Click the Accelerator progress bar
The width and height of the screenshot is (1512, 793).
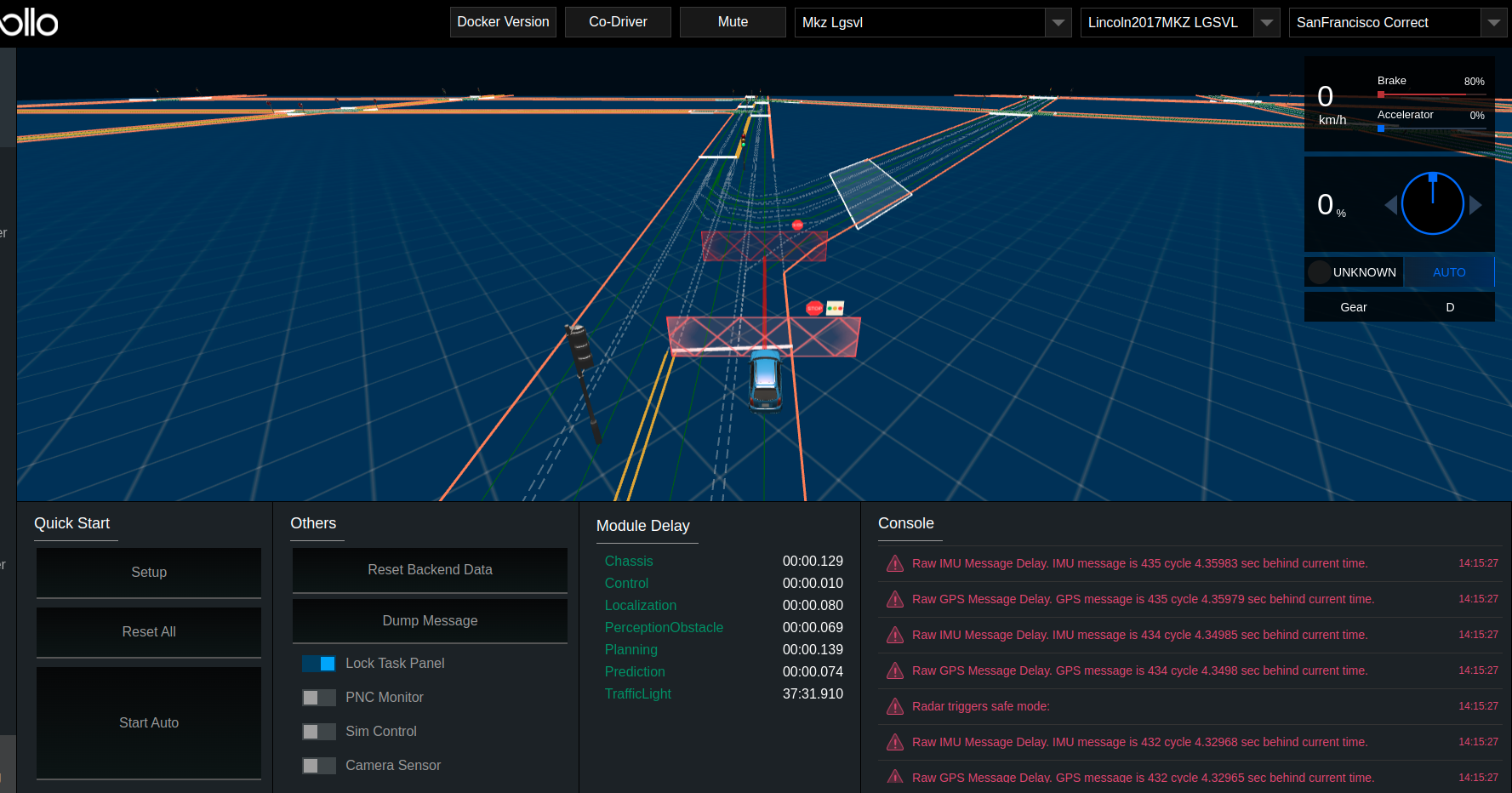(1432, 128)
